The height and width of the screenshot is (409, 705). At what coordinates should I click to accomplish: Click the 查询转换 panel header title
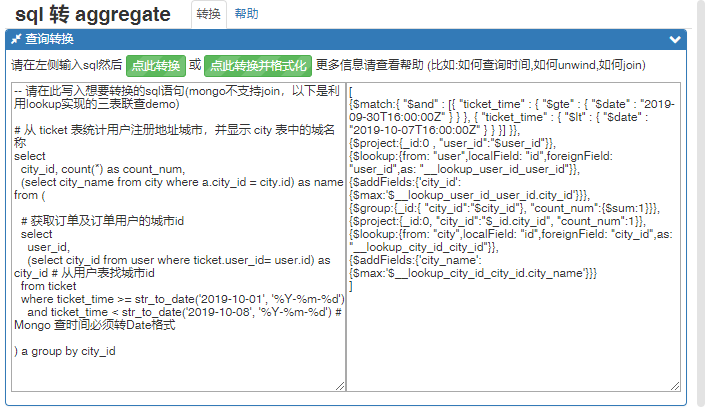pos(48,39)
